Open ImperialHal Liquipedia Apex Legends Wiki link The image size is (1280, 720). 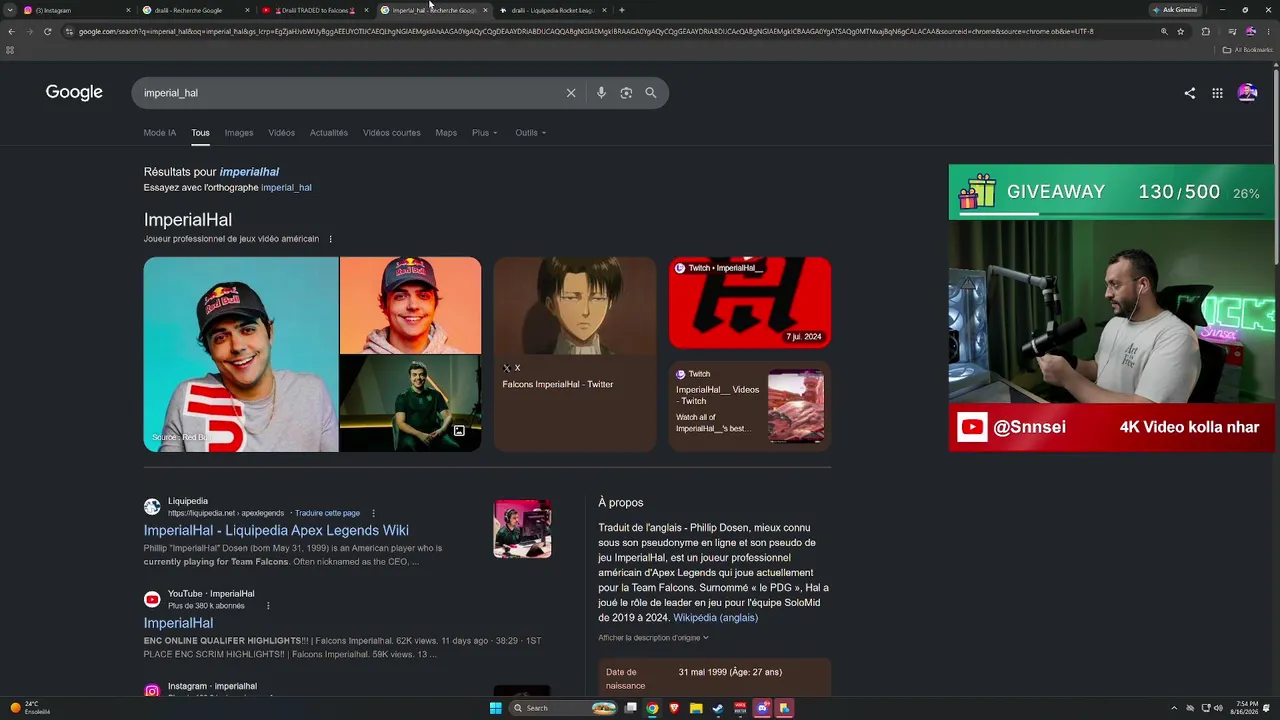point(276,531)
